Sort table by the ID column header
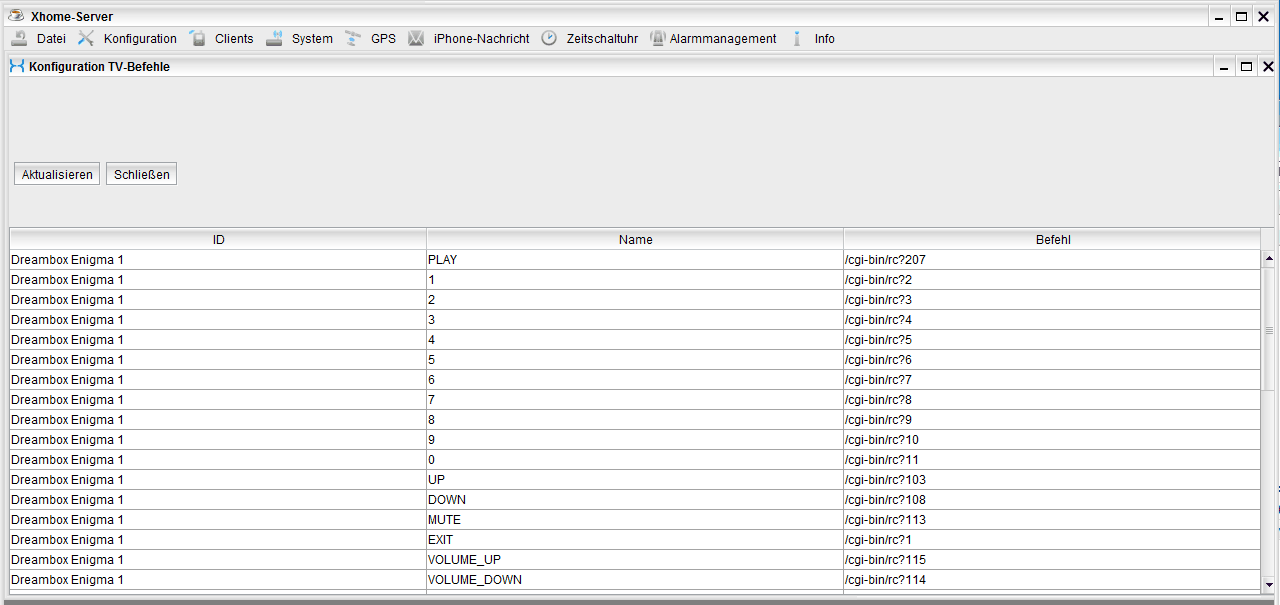Viewport: 1280px width, 605px height. tap(218, 240)
